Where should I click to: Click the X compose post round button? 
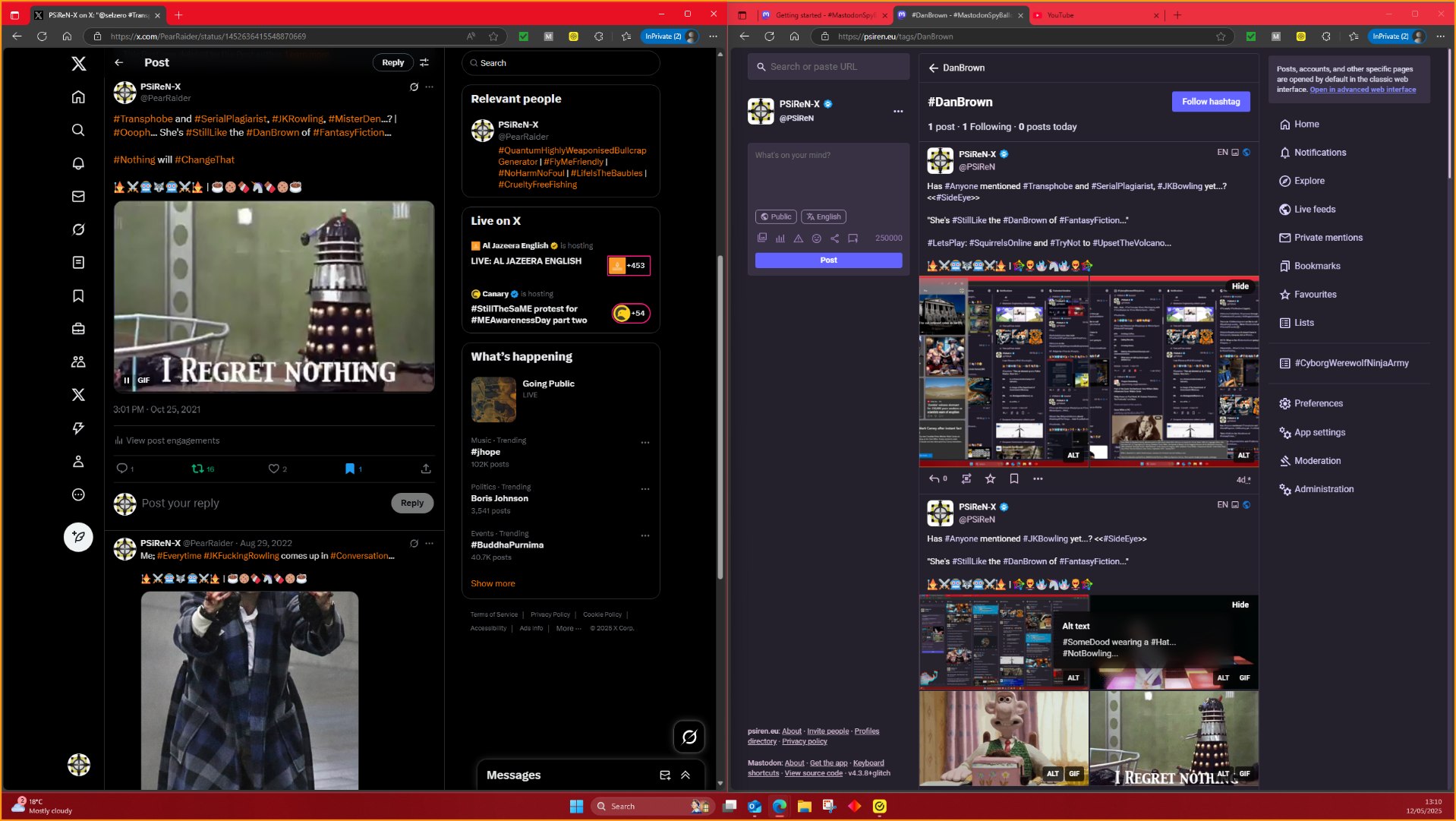[x=78, y=537]
